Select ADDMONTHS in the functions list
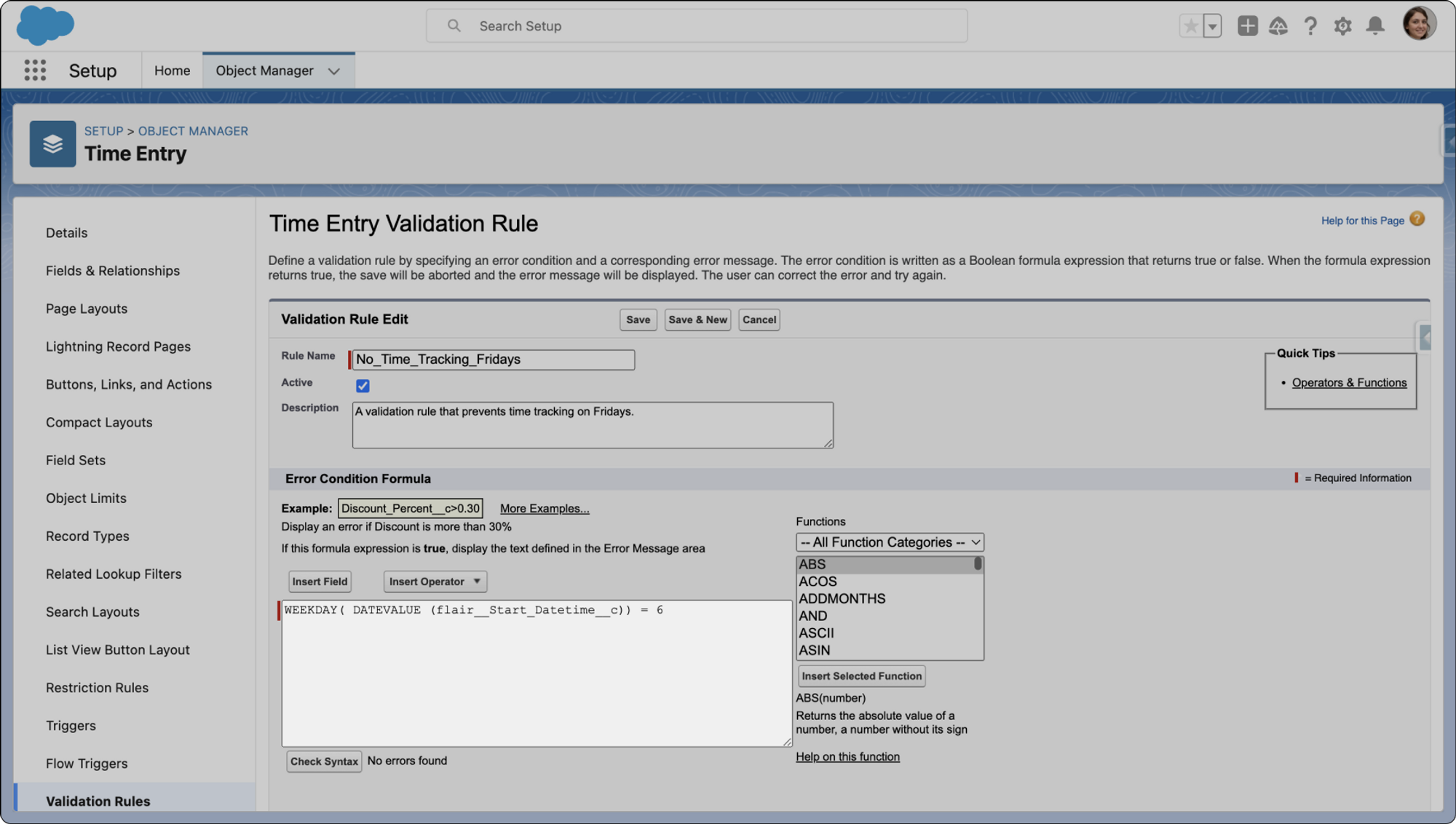The width and height of the screenshot is (1456, 824). [842, 599]
